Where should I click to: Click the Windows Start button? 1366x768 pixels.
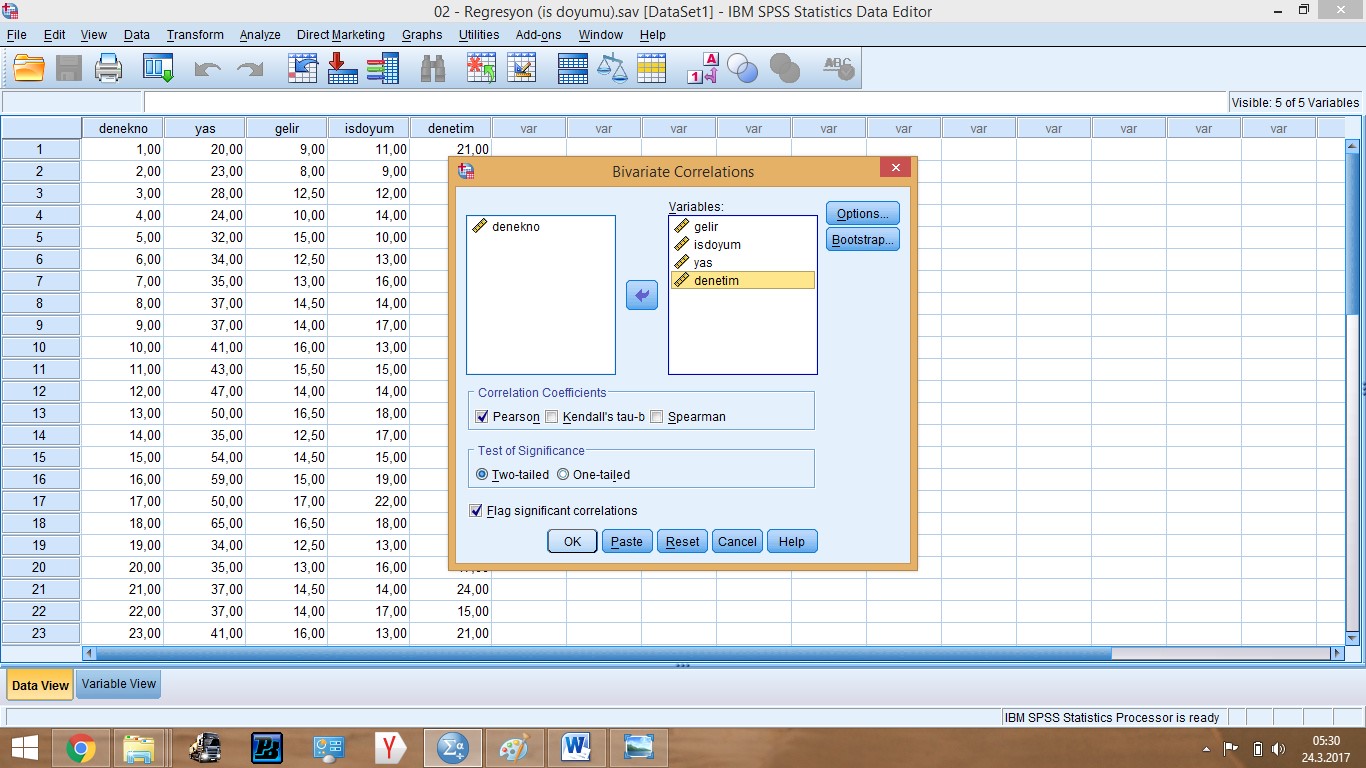(23, 747)
